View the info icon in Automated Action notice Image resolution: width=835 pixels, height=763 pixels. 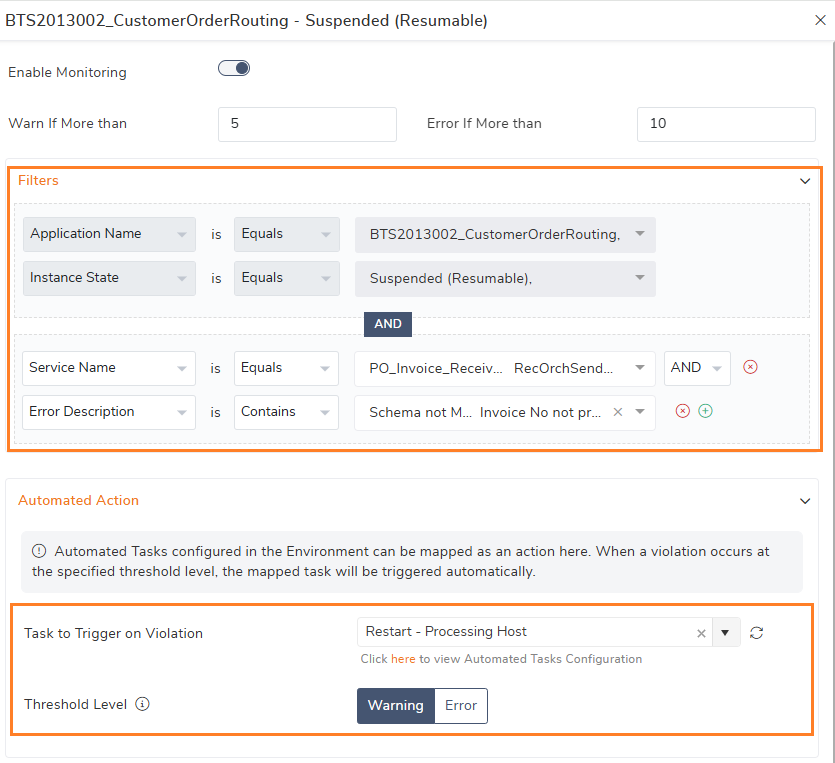pyautogui.click(x=38, y=551)
